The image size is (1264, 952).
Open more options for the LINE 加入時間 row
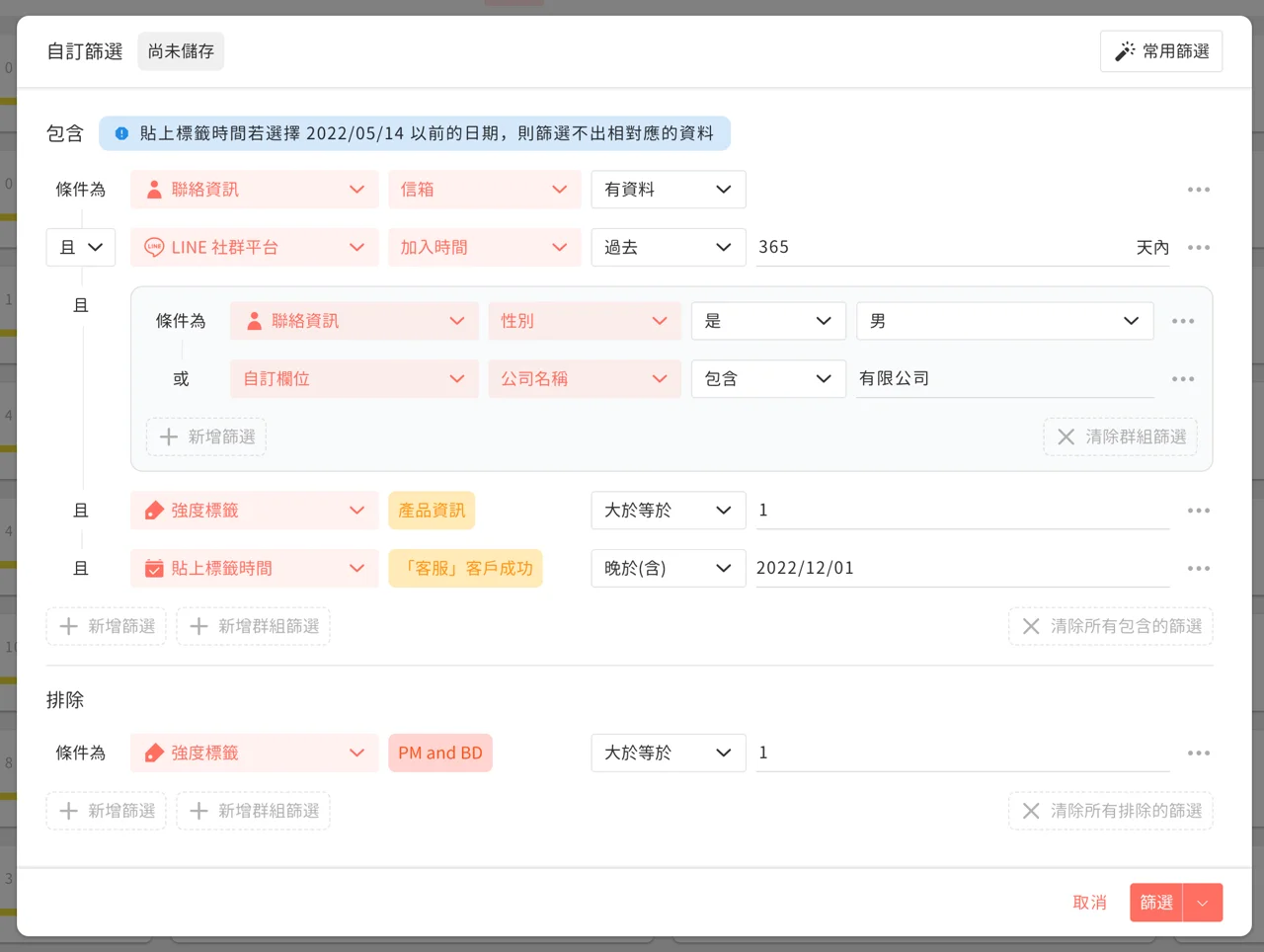pos(1199,248)
